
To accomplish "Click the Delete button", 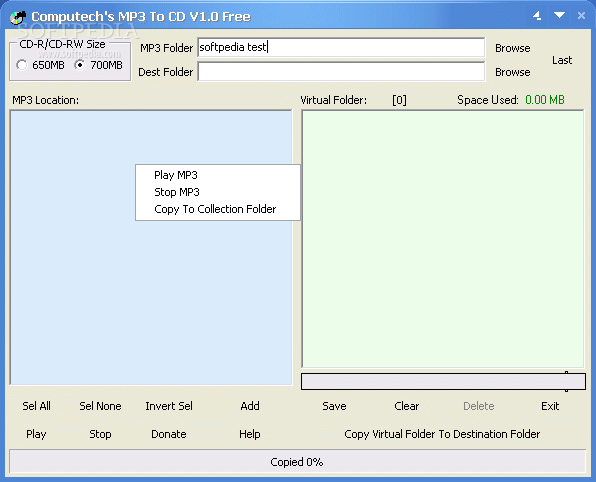I will coord(479,406).
